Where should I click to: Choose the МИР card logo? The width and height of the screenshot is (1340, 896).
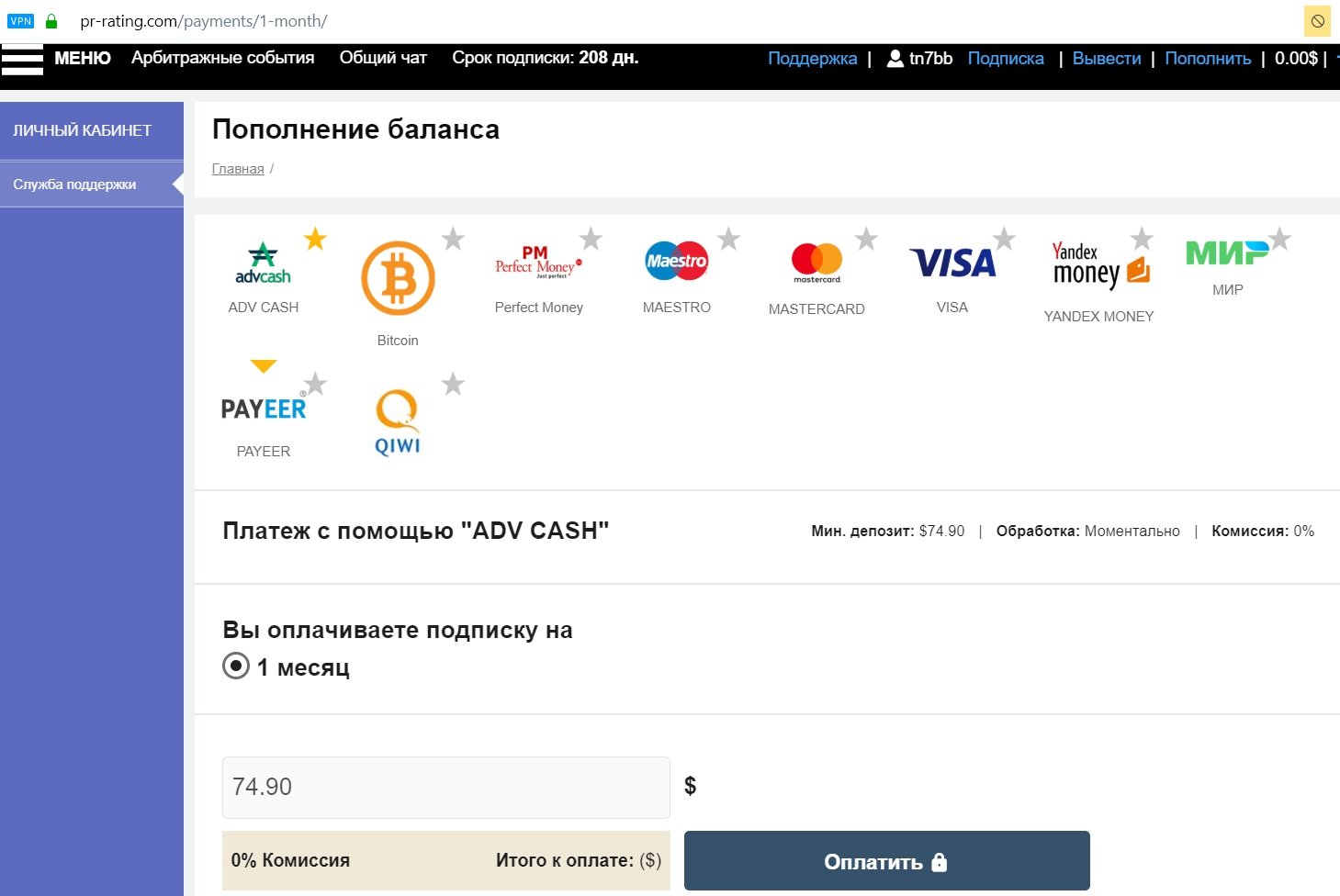tap(1227, 253)
